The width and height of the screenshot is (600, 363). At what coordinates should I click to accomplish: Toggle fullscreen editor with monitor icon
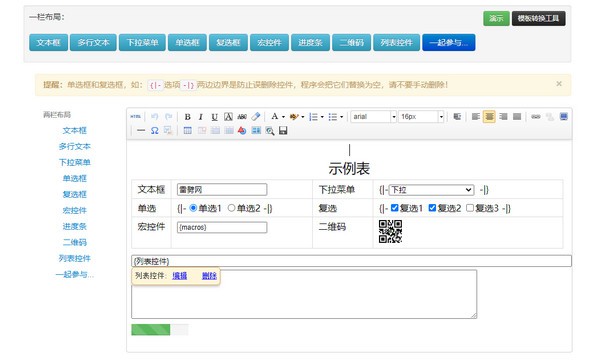pyautogui.click(x=564, y=116)
